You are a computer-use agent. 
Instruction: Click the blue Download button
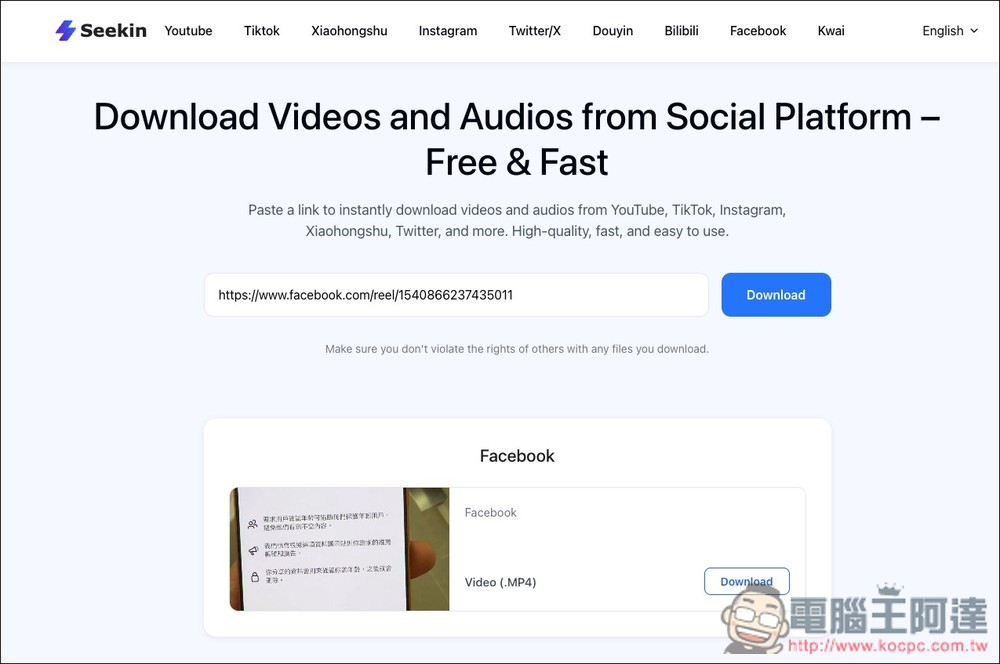pos(776,295)
